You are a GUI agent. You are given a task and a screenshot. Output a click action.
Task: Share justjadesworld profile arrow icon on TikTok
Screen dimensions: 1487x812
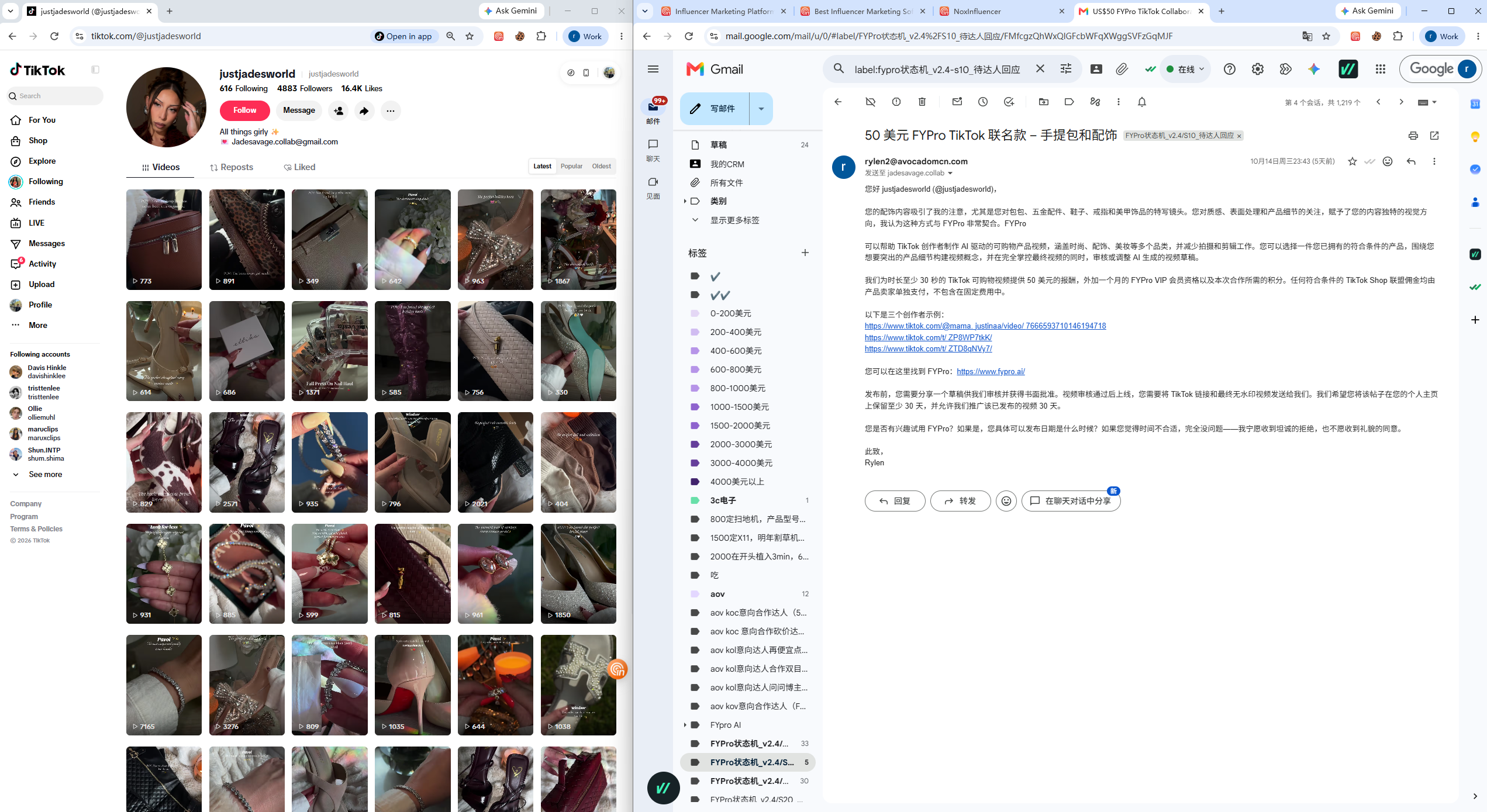(364, 110)
